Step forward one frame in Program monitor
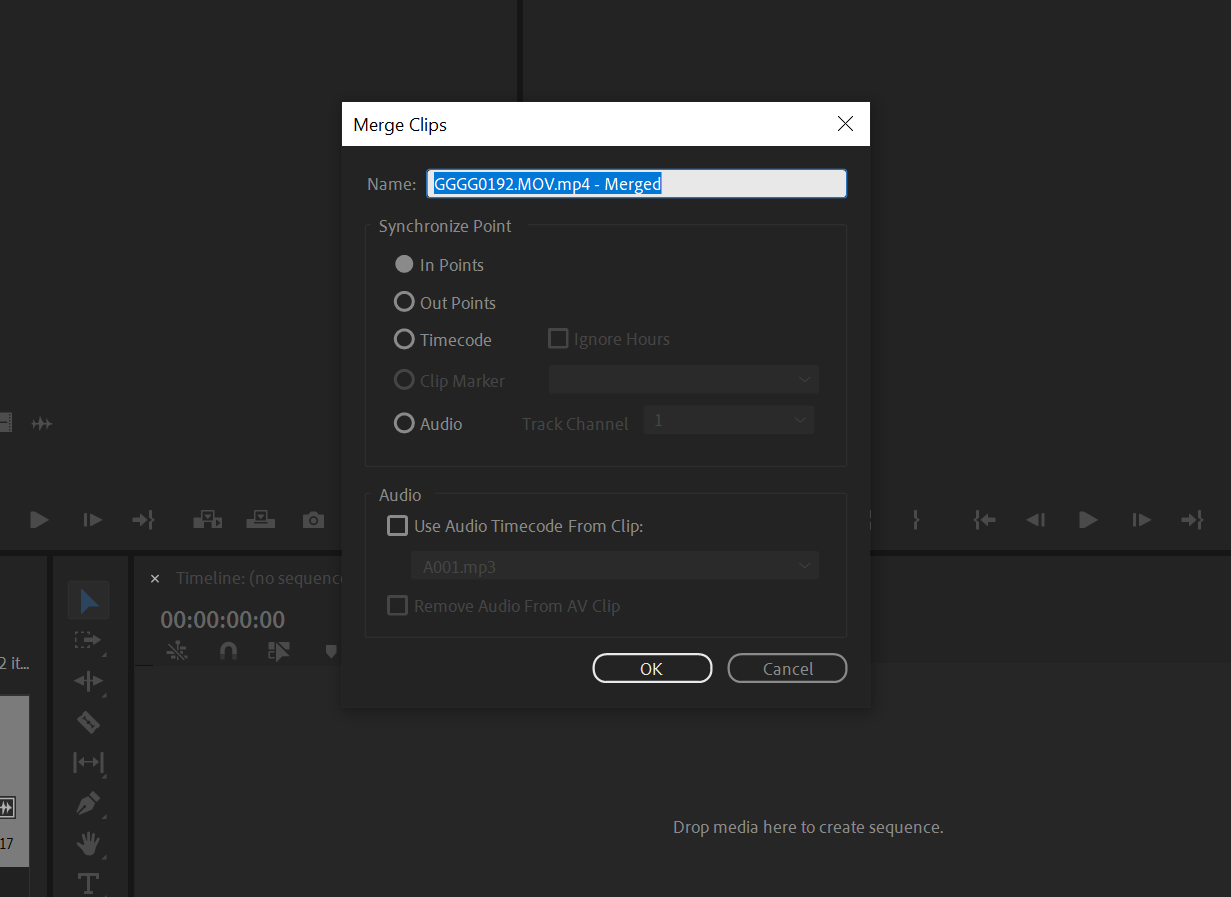Screen dimensions: 1231x897 1141,520
